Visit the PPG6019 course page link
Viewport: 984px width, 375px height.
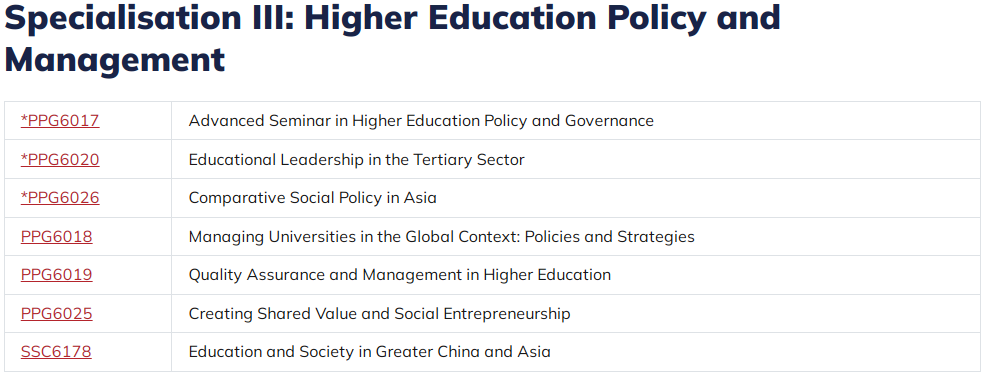(56, 275)
